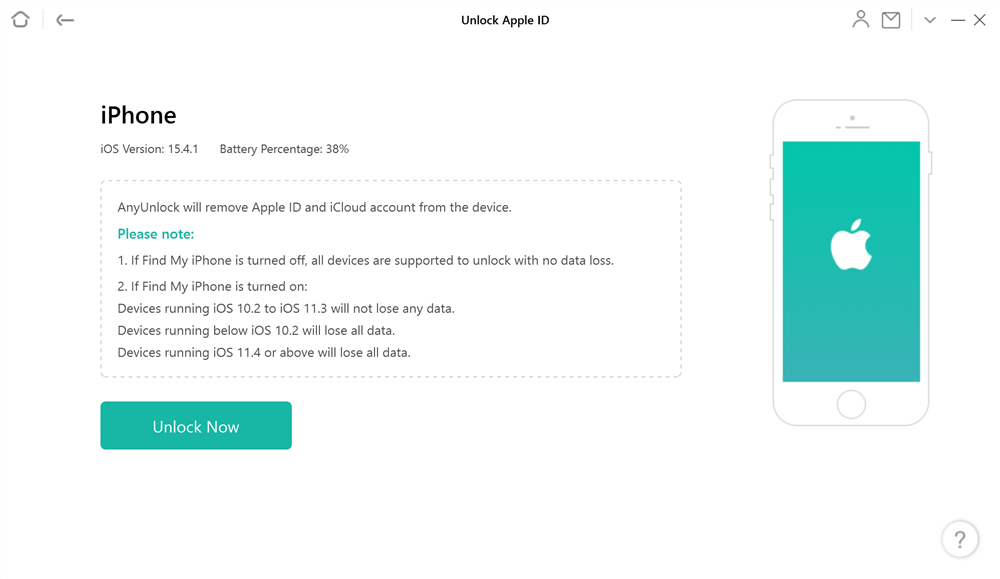Viewport: 1000px width, 579px height.
Task: Open the mail feedback envelope icon
Action: tap(891, 20)
